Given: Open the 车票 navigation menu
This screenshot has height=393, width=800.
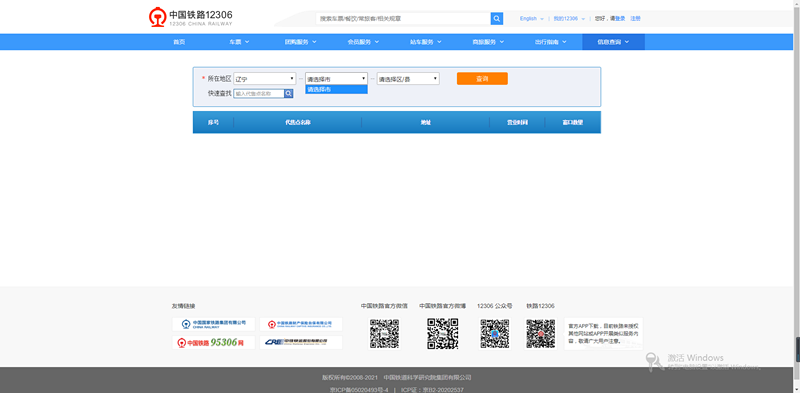Looking at the screenshot, I should [239, 42].
